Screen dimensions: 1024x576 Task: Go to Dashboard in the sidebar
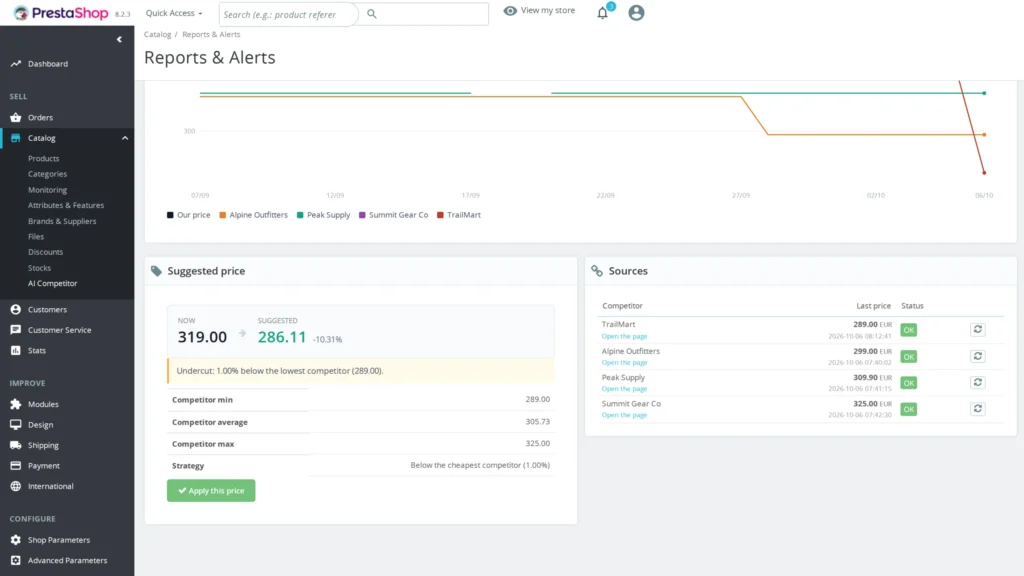(x=48, y=64)
